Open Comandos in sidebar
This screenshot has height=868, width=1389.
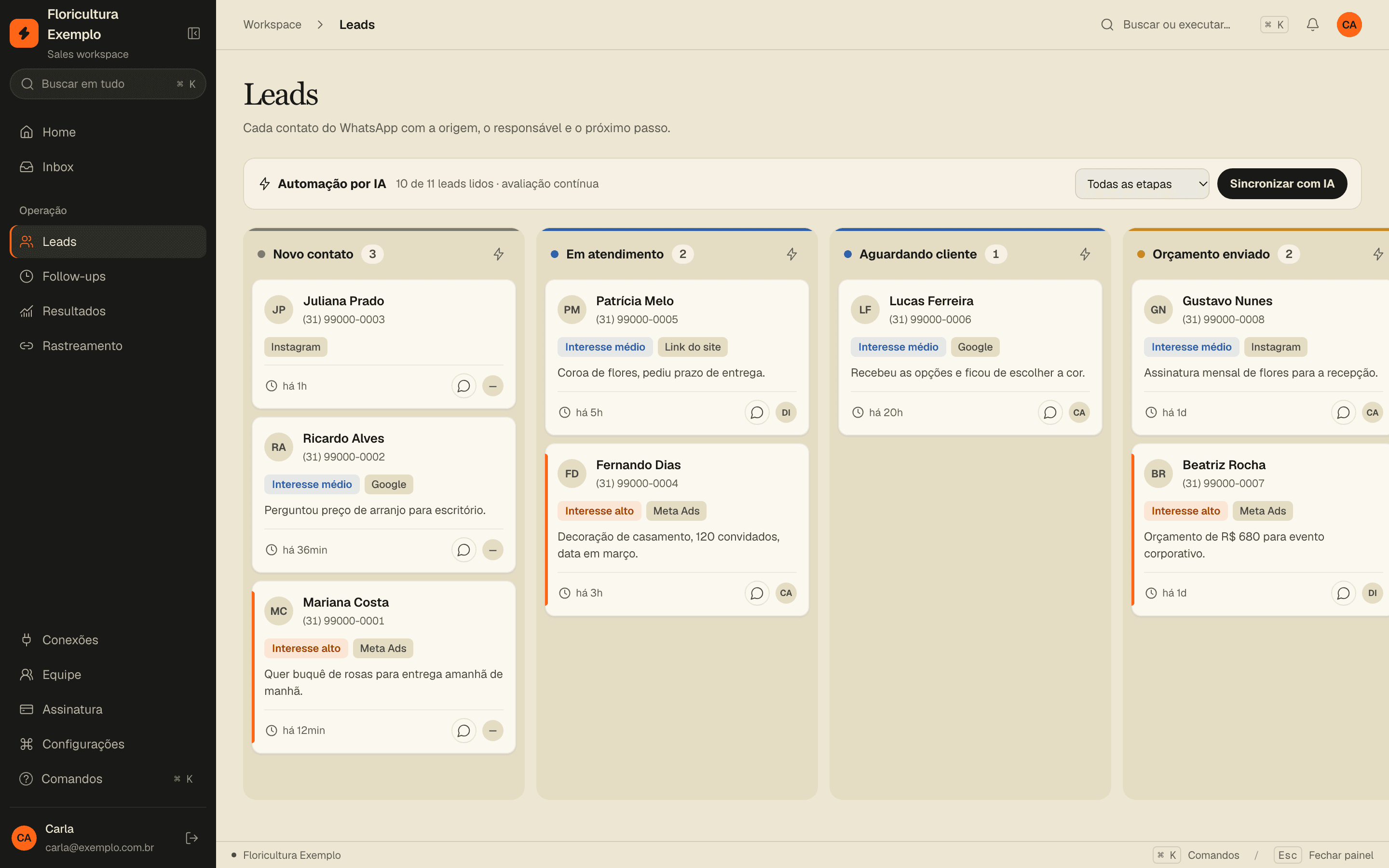click(x=108, y=779)
